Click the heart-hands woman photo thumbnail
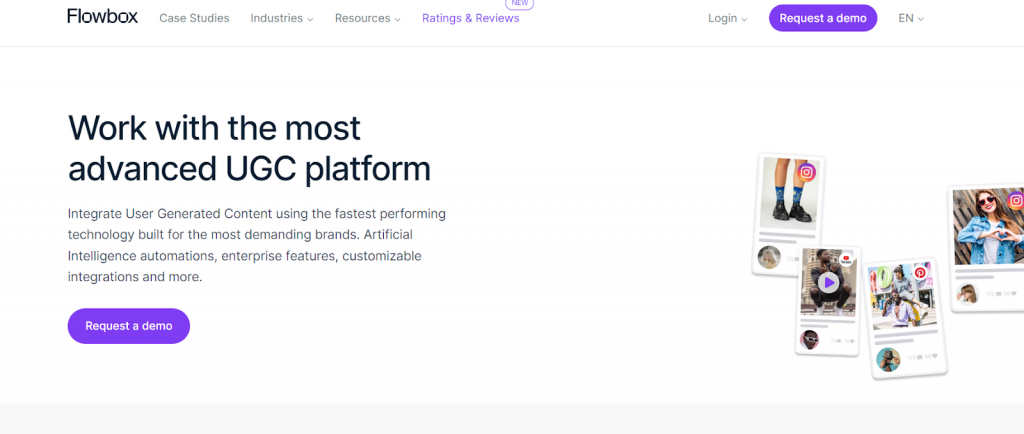 click(987, 228)
